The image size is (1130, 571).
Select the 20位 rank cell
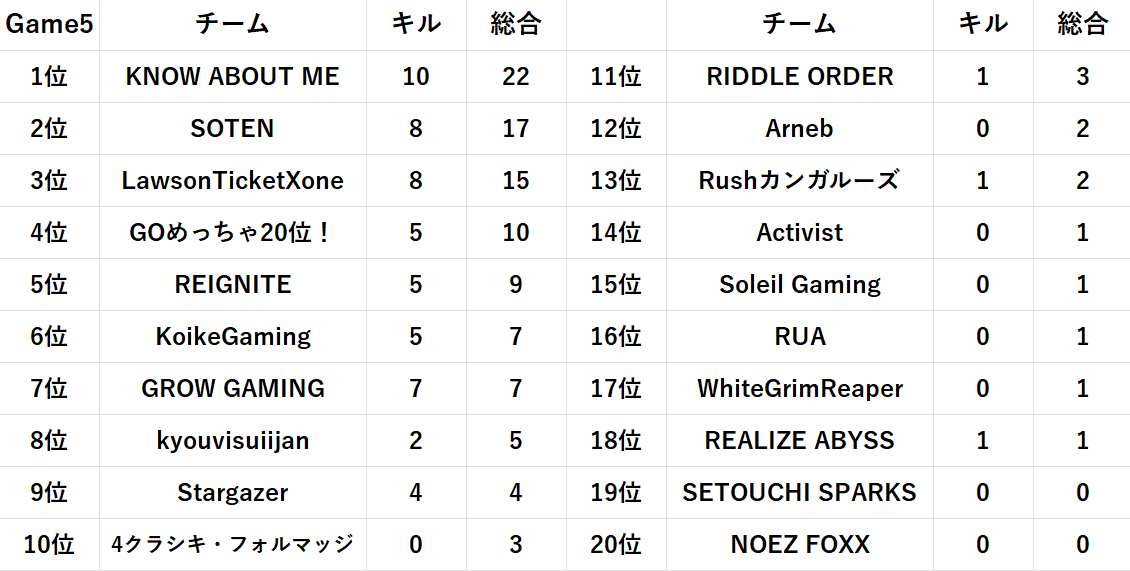(x=616, y=545)
